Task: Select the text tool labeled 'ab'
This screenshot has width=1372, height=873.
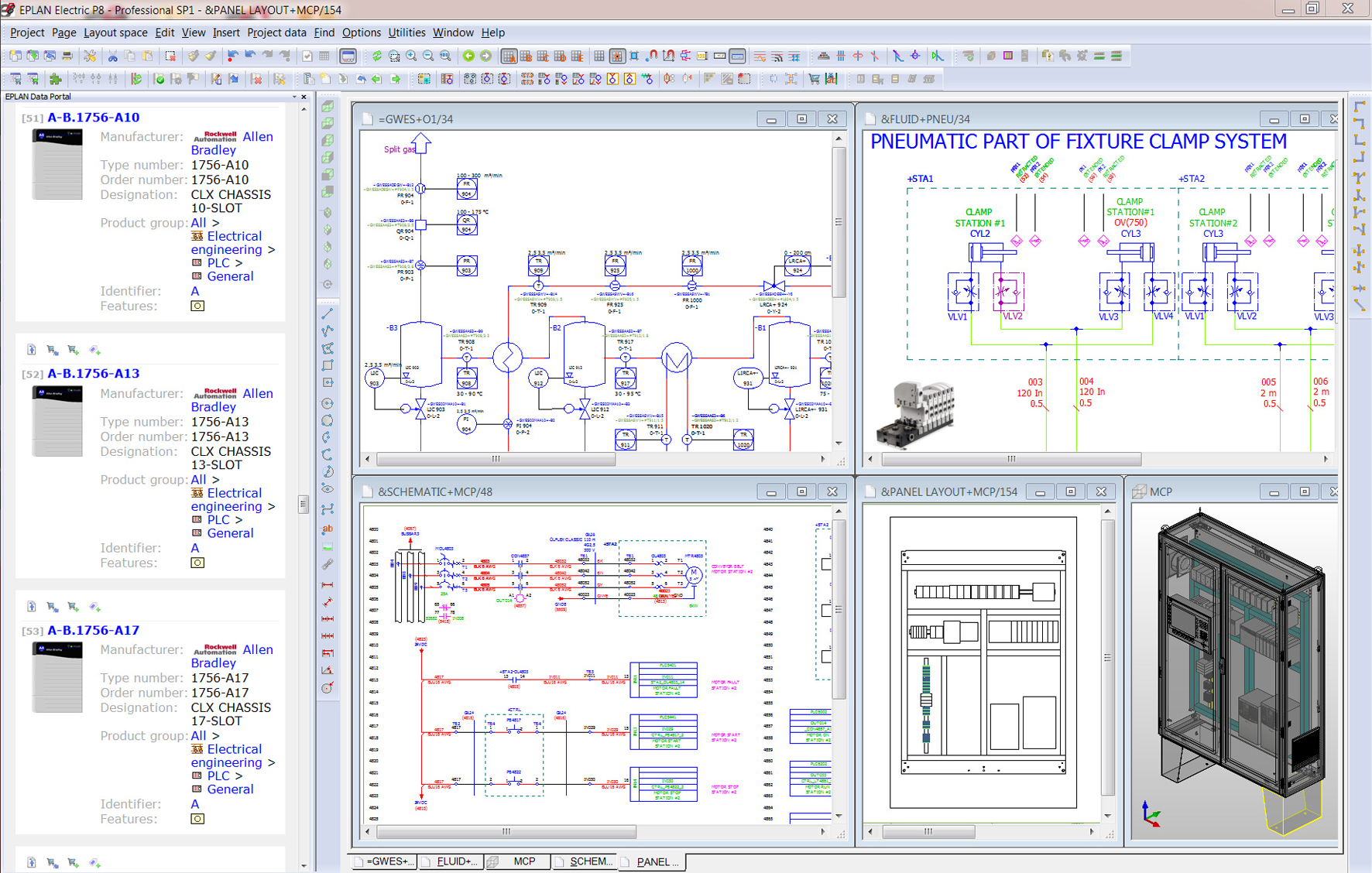Action: 328,529
